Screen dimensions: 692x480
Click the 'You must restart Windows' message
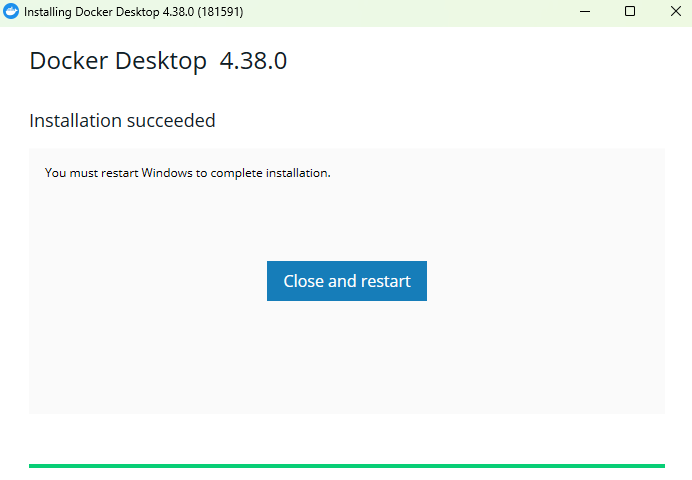[188, 173]
